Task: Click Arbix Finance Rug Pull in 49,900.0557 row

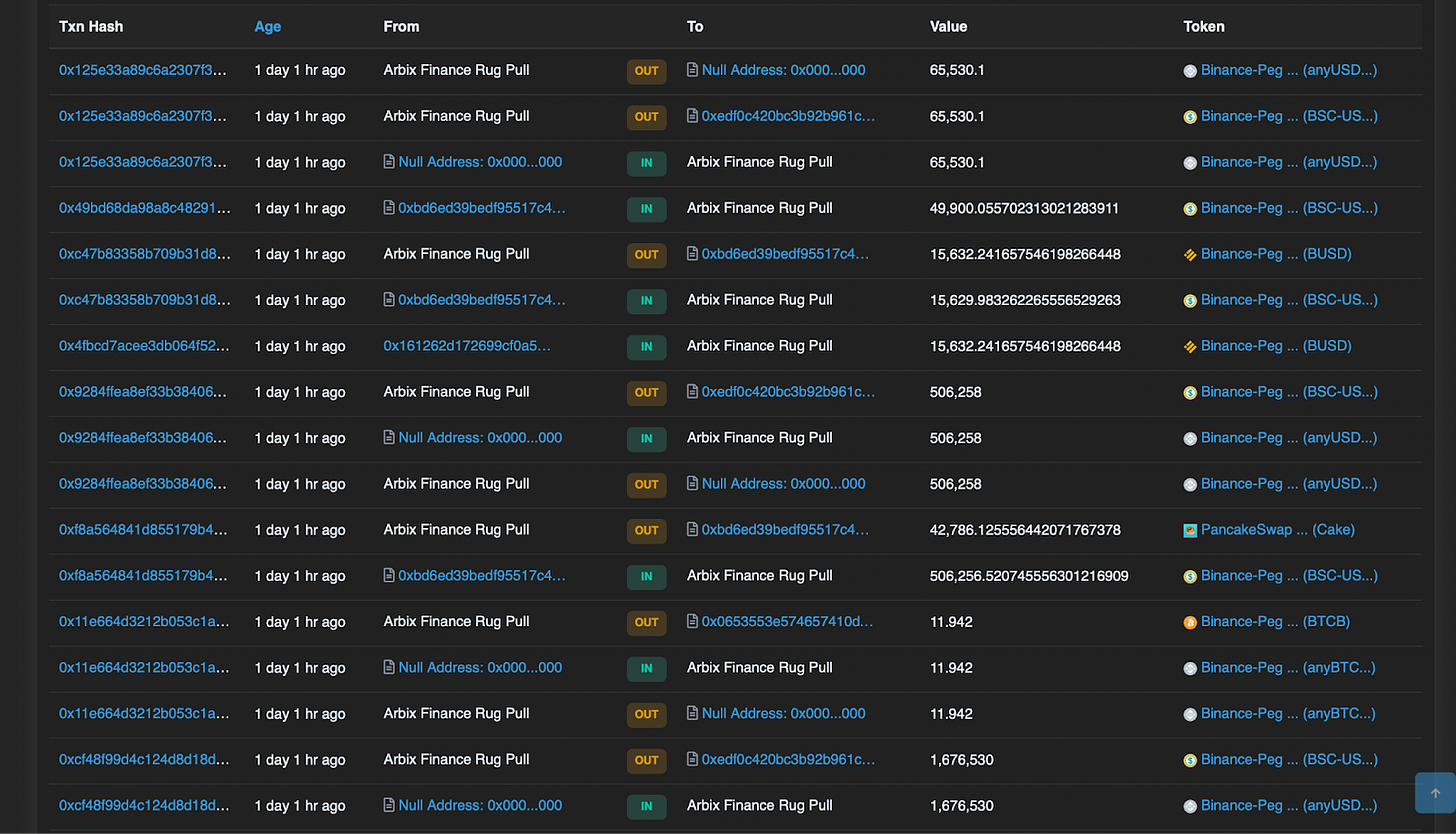Action: point(760,208)
